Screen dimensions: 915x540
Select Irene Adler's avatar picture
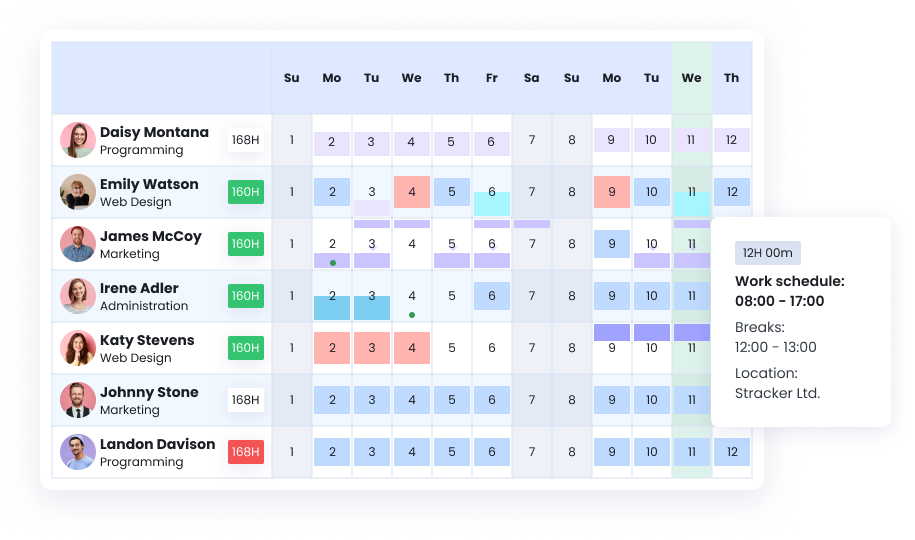[78, 296]
